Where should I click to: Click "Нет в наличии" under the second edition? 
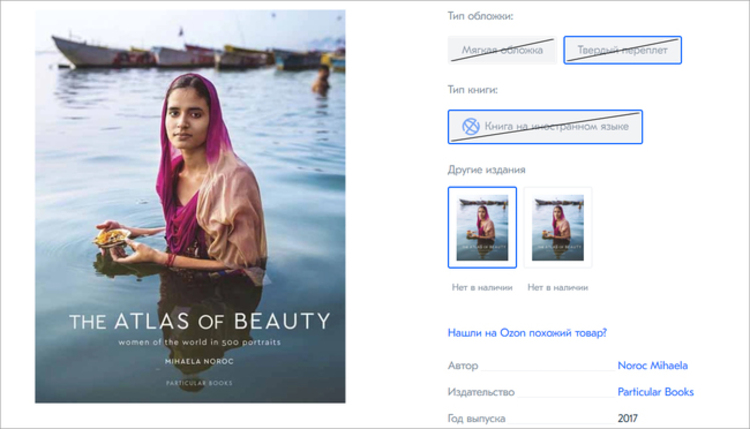coord(558,288)
